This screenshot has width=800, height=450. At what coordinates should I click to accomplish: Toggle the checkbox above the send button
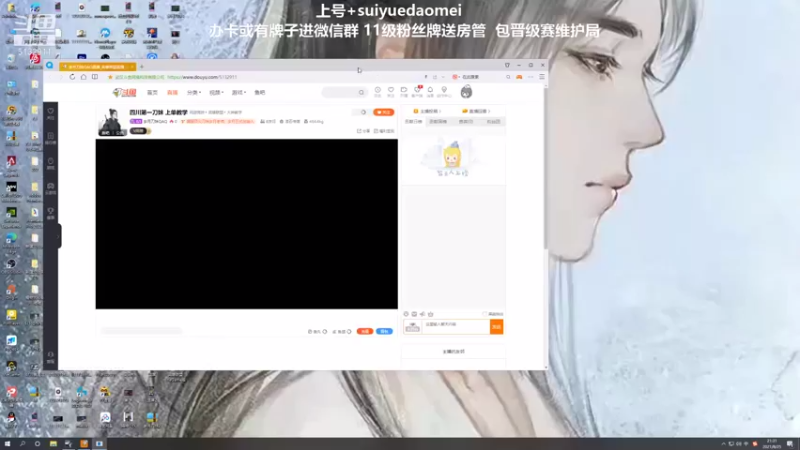485,314
